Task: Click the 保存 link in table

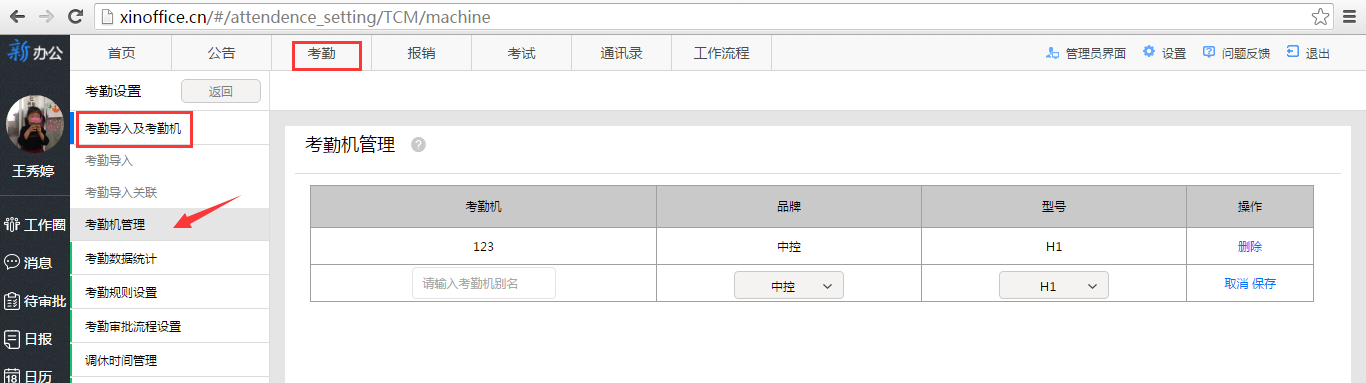Action: (1264, 284)
